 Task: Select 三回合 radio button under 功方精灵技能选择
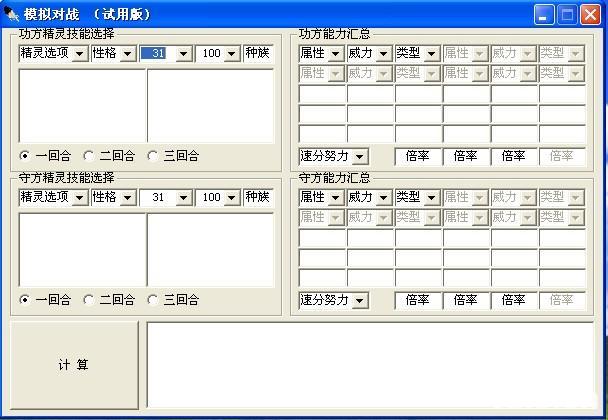152,156
